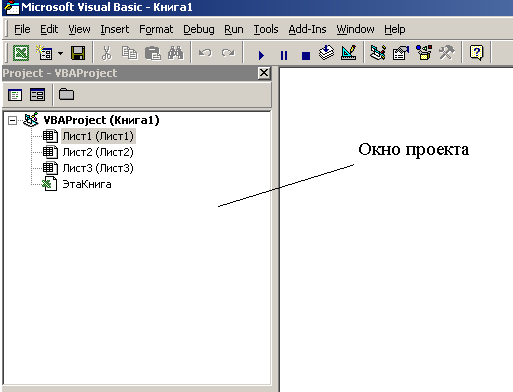
Task: Select Лист2 (Лист2) in the tree
Action: pyautogui.click(x=98, y=152)
